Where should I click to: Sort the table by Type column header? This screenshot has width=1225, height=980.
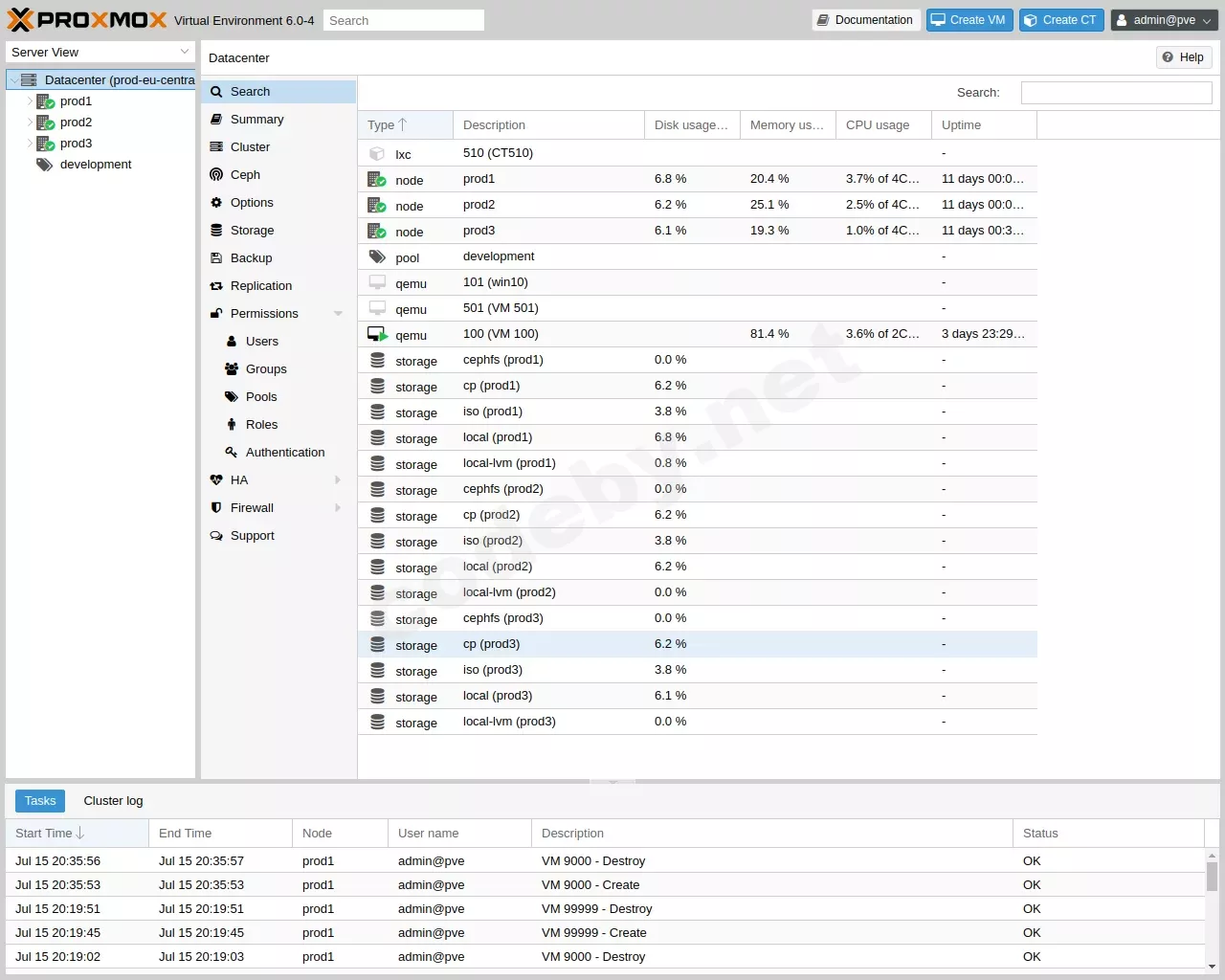click(x=405, y=125)
